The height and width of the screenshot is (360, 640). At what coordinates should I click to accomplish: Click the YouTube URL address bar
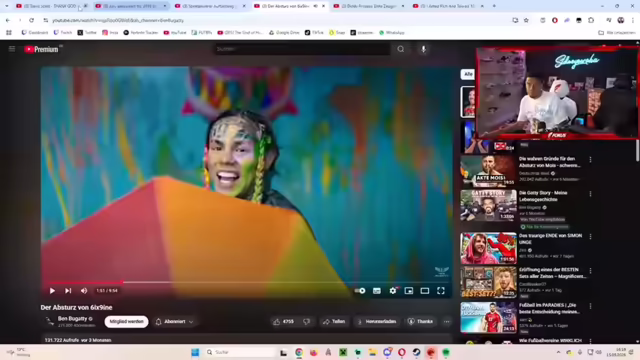pyautogui.click(x=278, y=20)
